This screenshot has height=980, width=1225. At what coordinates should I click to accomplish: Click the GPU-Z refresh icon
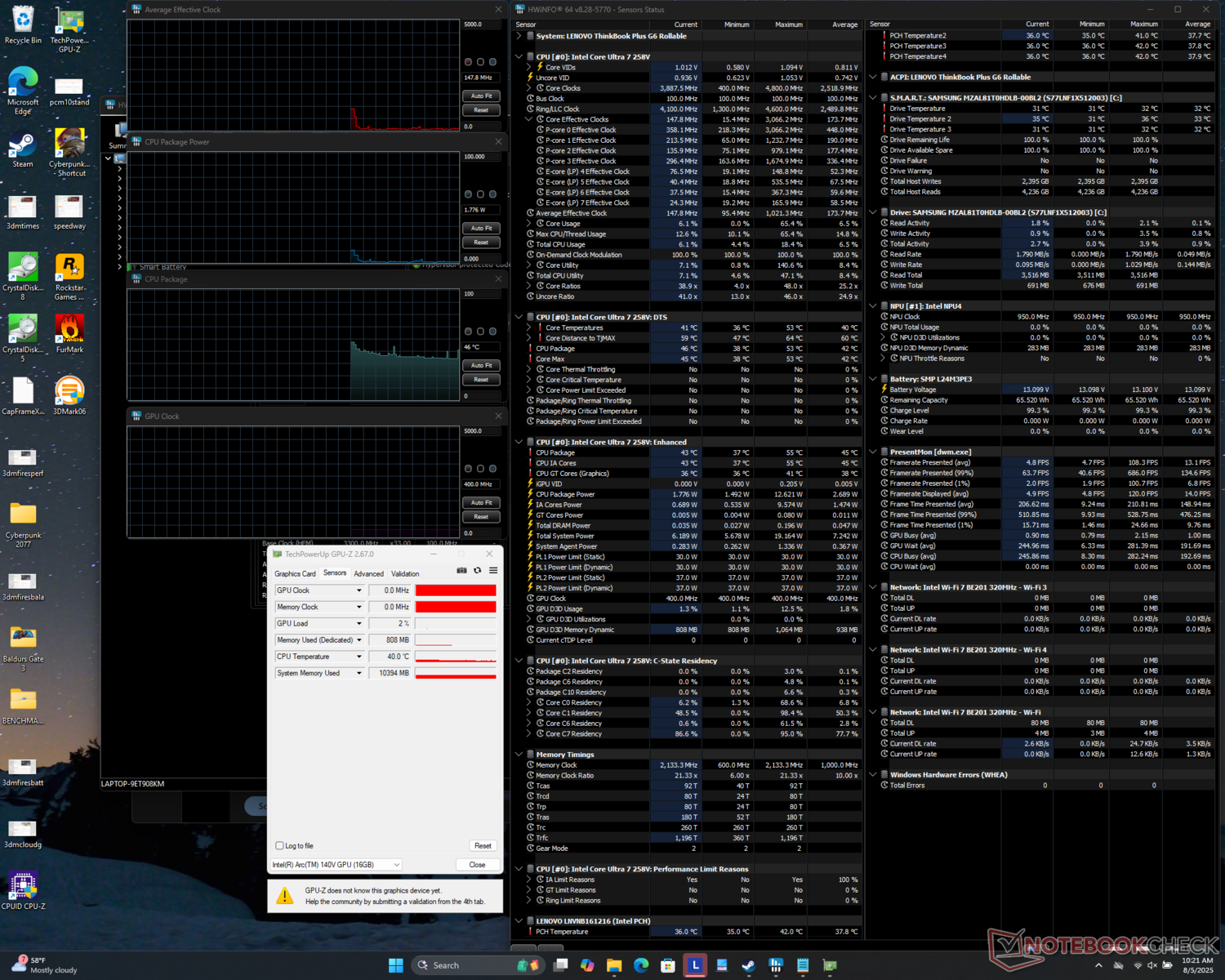click(478, 571)
